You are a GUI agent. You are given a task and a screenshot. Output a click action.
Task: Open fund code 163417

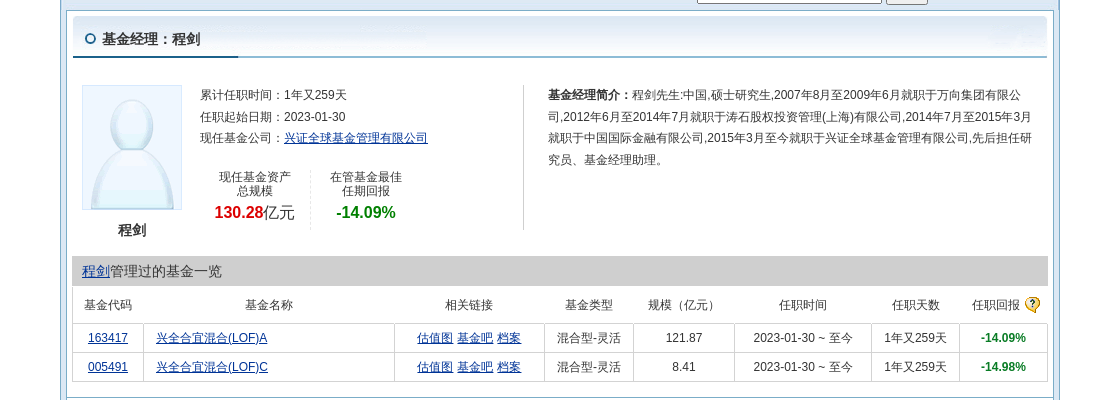click(108, 338)
